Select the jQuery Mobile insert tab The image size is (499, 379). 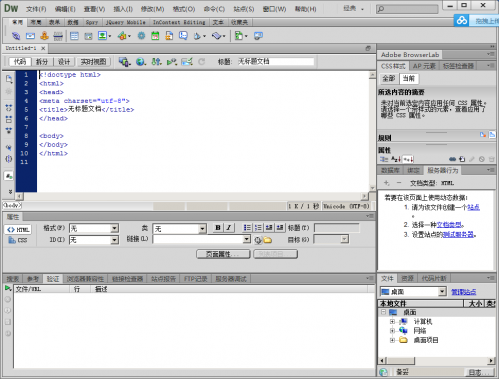[x=125, y=22]
